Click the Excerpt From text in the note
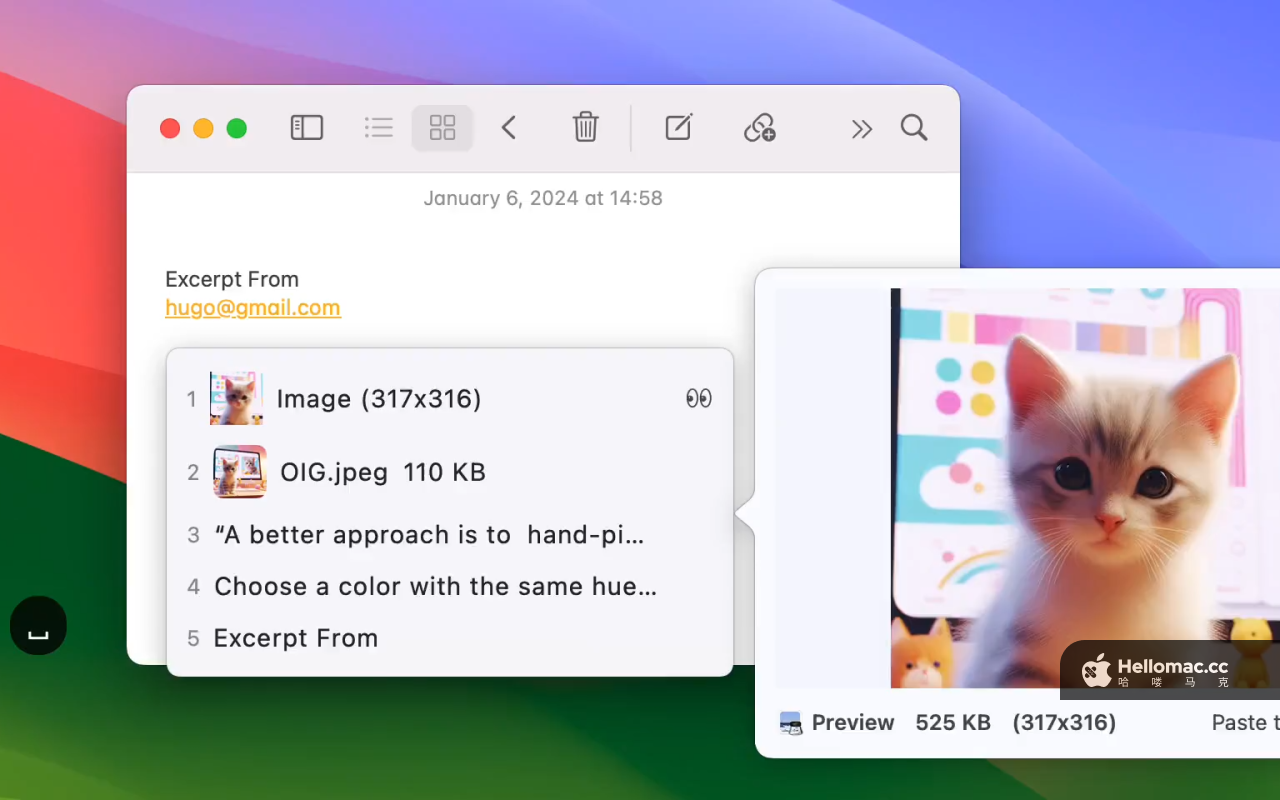Screen dimensions: 1280x800 click(232, 279)
